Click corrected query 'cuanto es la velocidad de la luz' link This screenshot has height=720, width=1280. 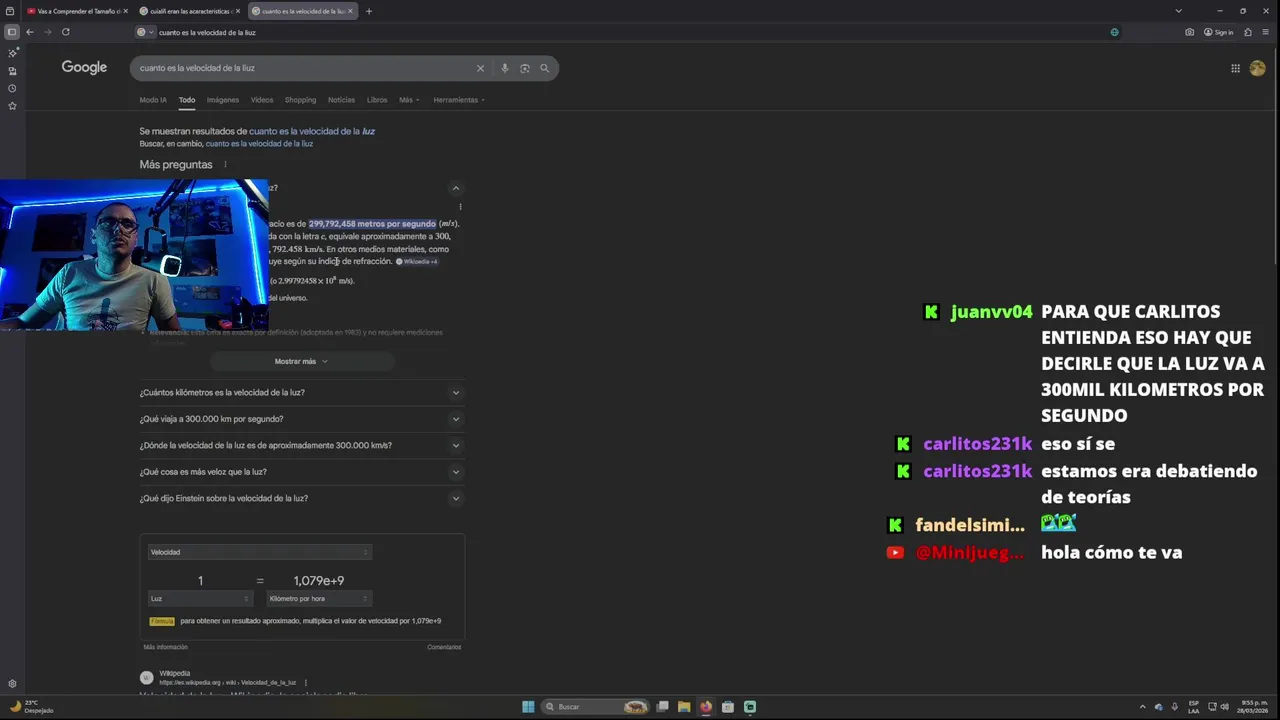pyautogui.click(x=312, y=131)
